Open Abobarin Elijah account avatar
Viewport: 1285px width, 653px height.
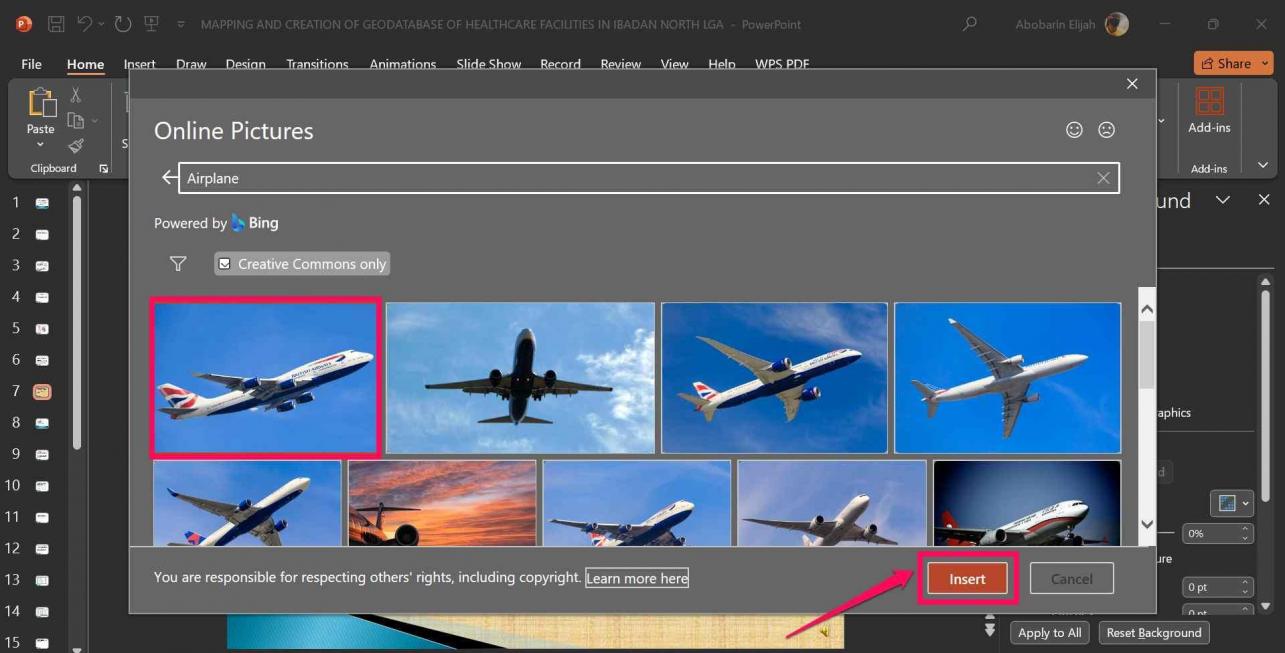[x=1116, y=24]
